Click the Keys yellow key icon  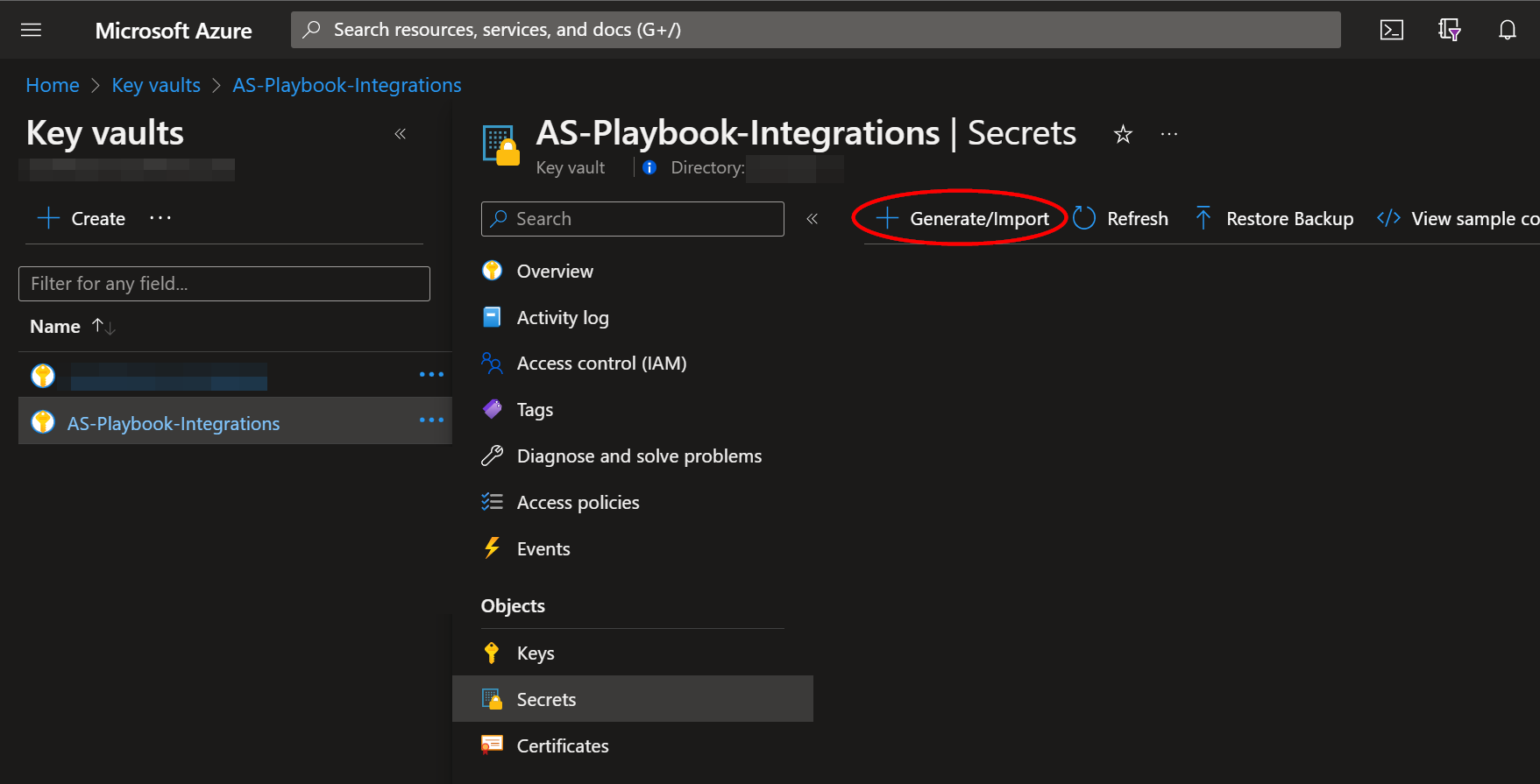tap(492, 653)
